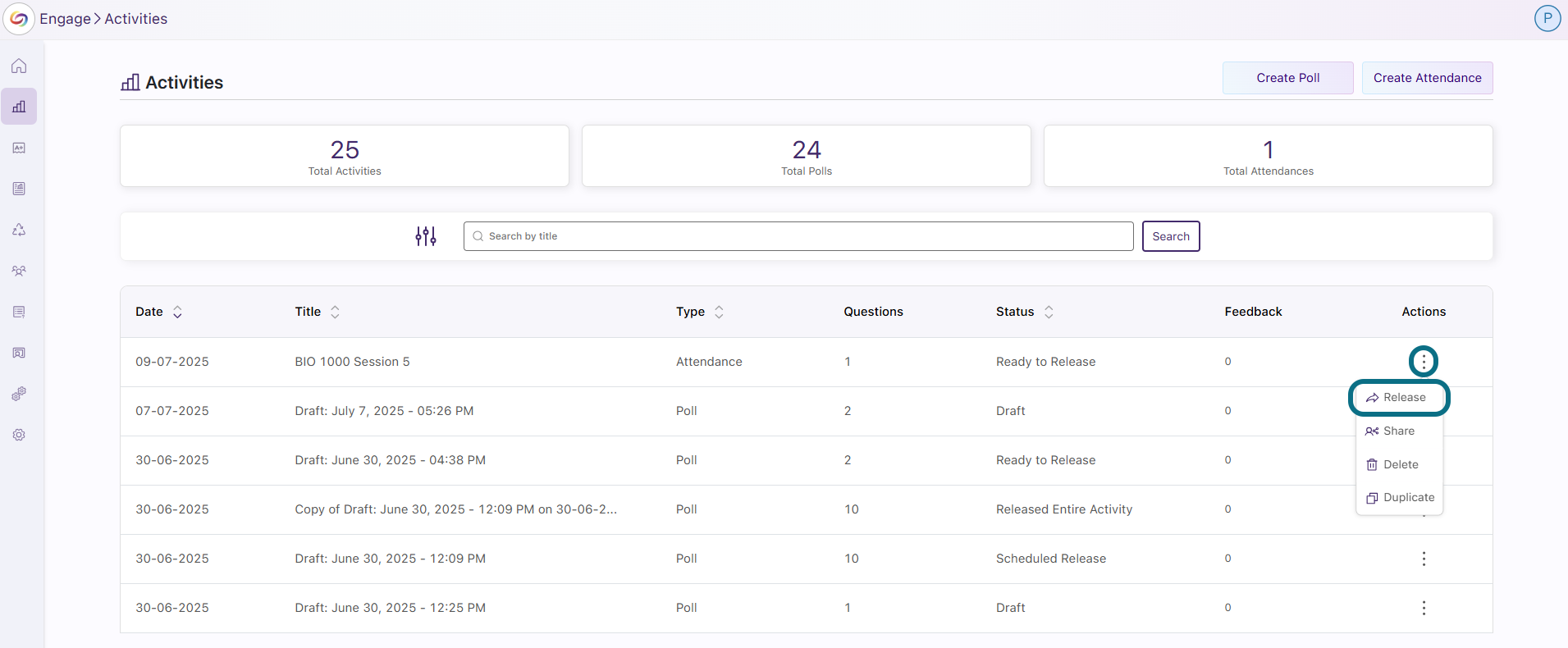Screen dimensions: 1568x648
Task: Open Draft: June 30, 2025 - 12:09 PM
Action: pos(390,559)
